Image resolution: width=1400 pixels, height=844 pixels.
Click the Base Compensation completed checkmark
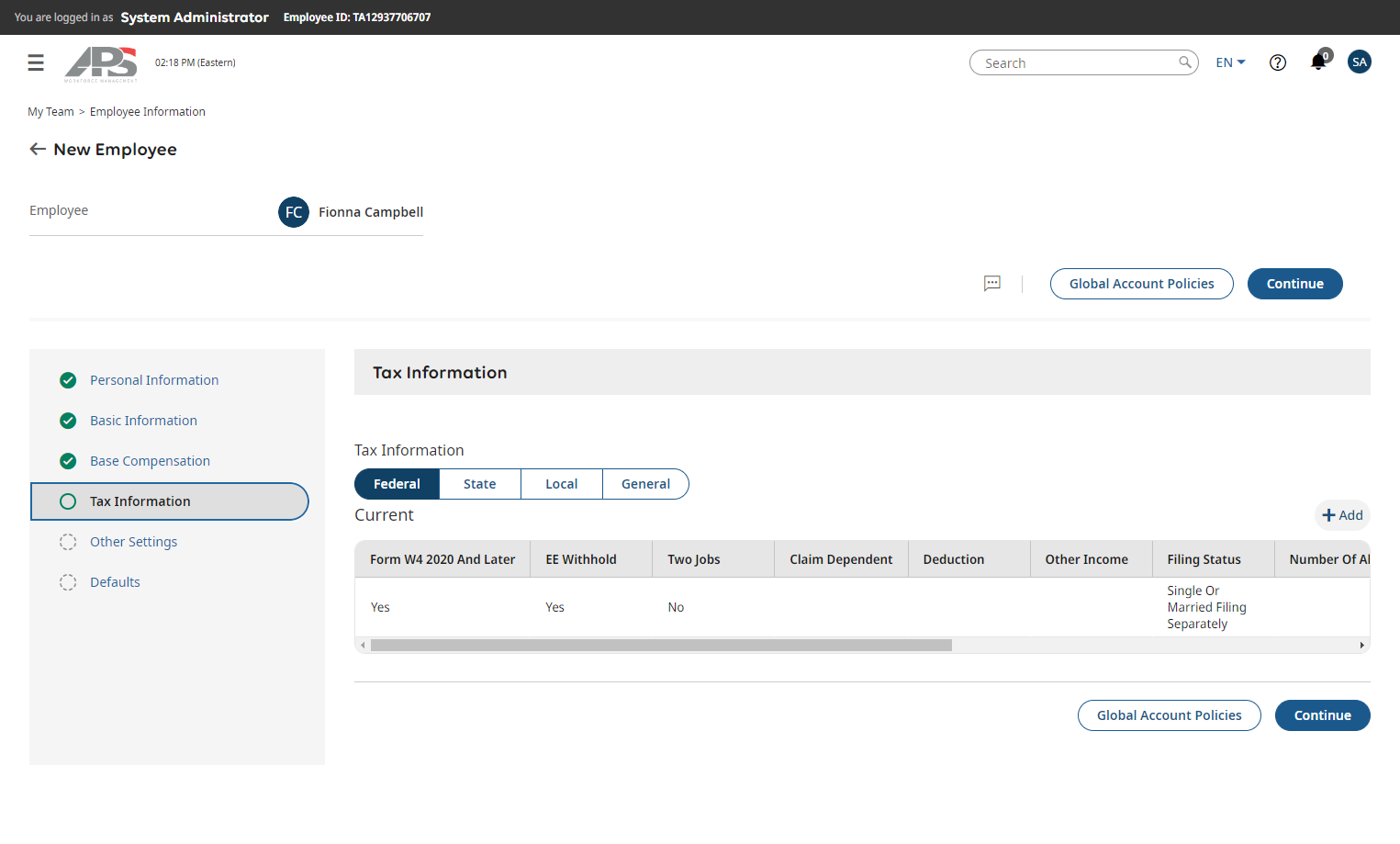(68, 461)
